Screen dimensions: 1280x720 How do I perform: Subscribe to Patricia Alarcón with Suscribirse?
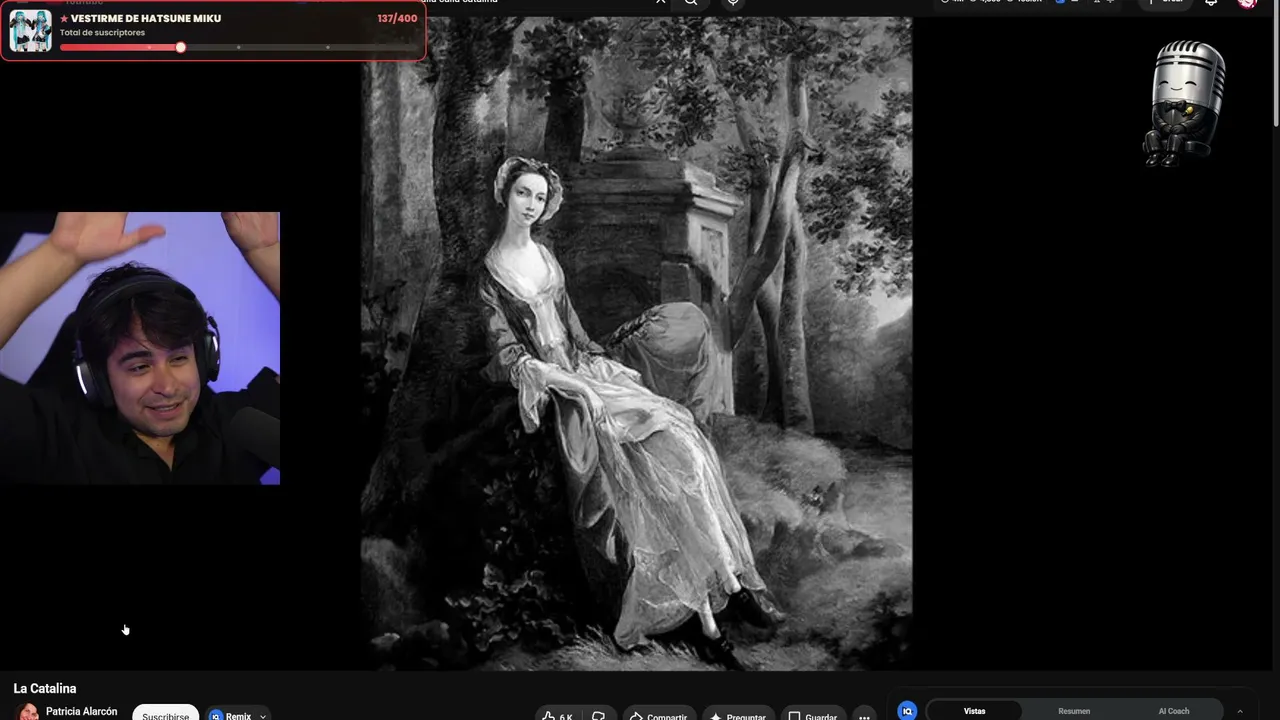coord(165,714)
